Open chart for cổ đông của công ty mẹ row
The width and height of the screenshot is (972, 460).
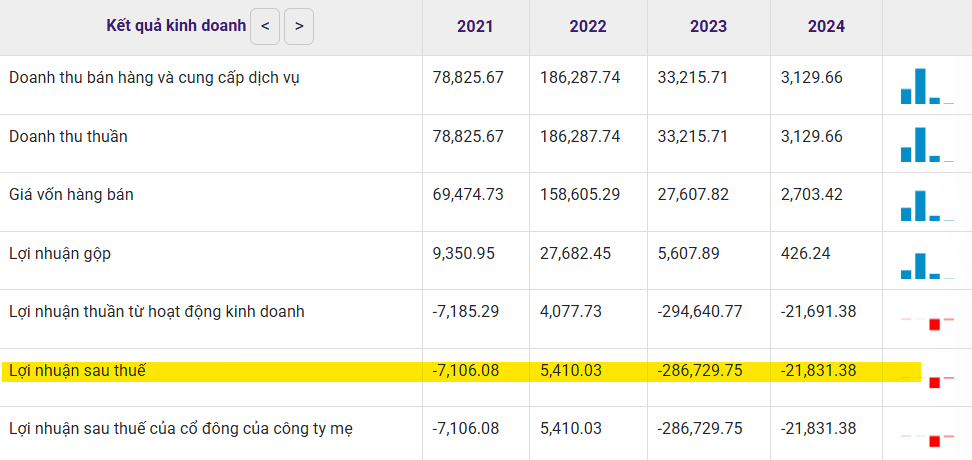tap(927, 440)
